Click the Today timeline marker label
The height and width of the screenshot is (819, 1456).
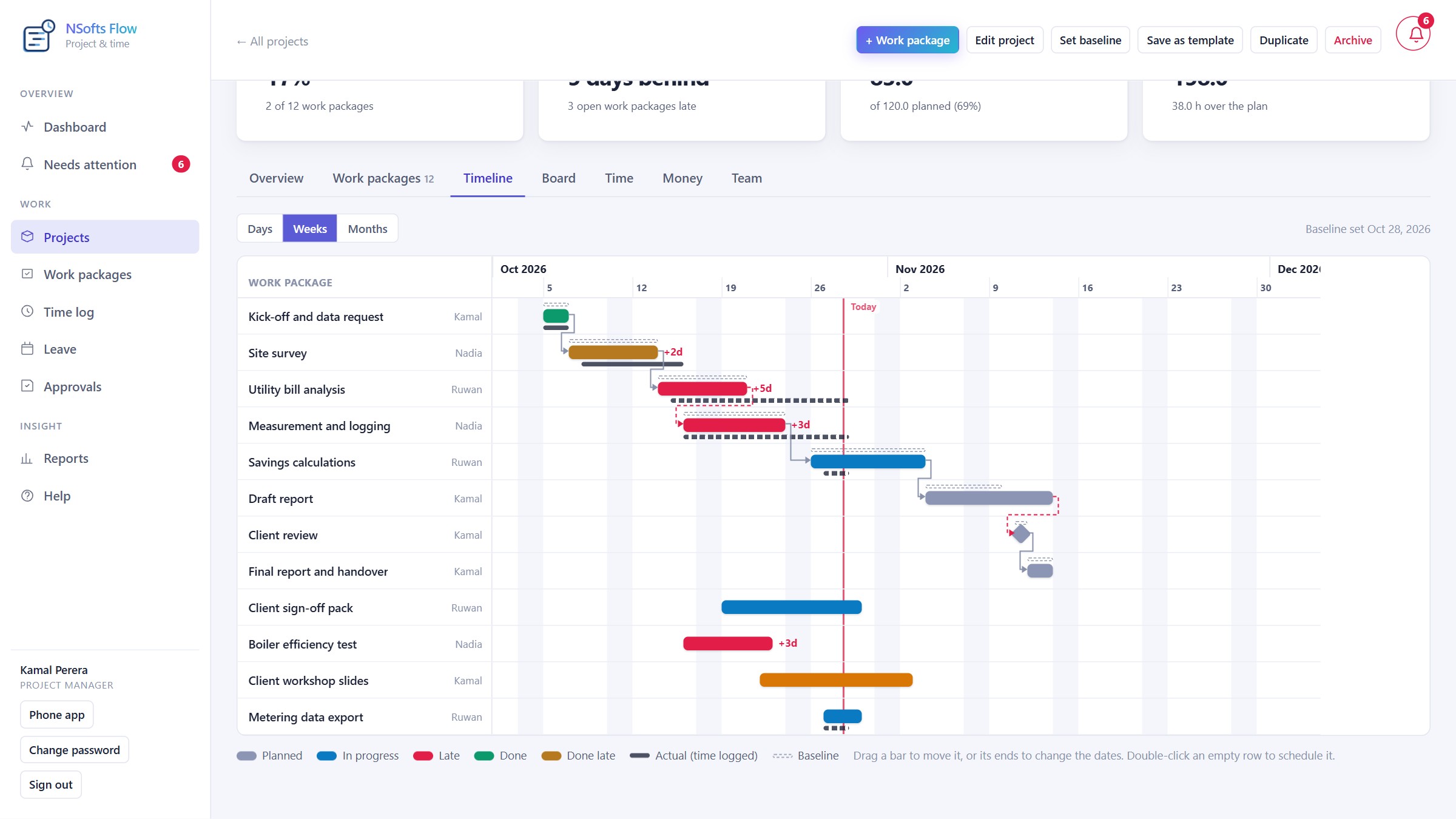pyautogui.click(x=863, y=306)
